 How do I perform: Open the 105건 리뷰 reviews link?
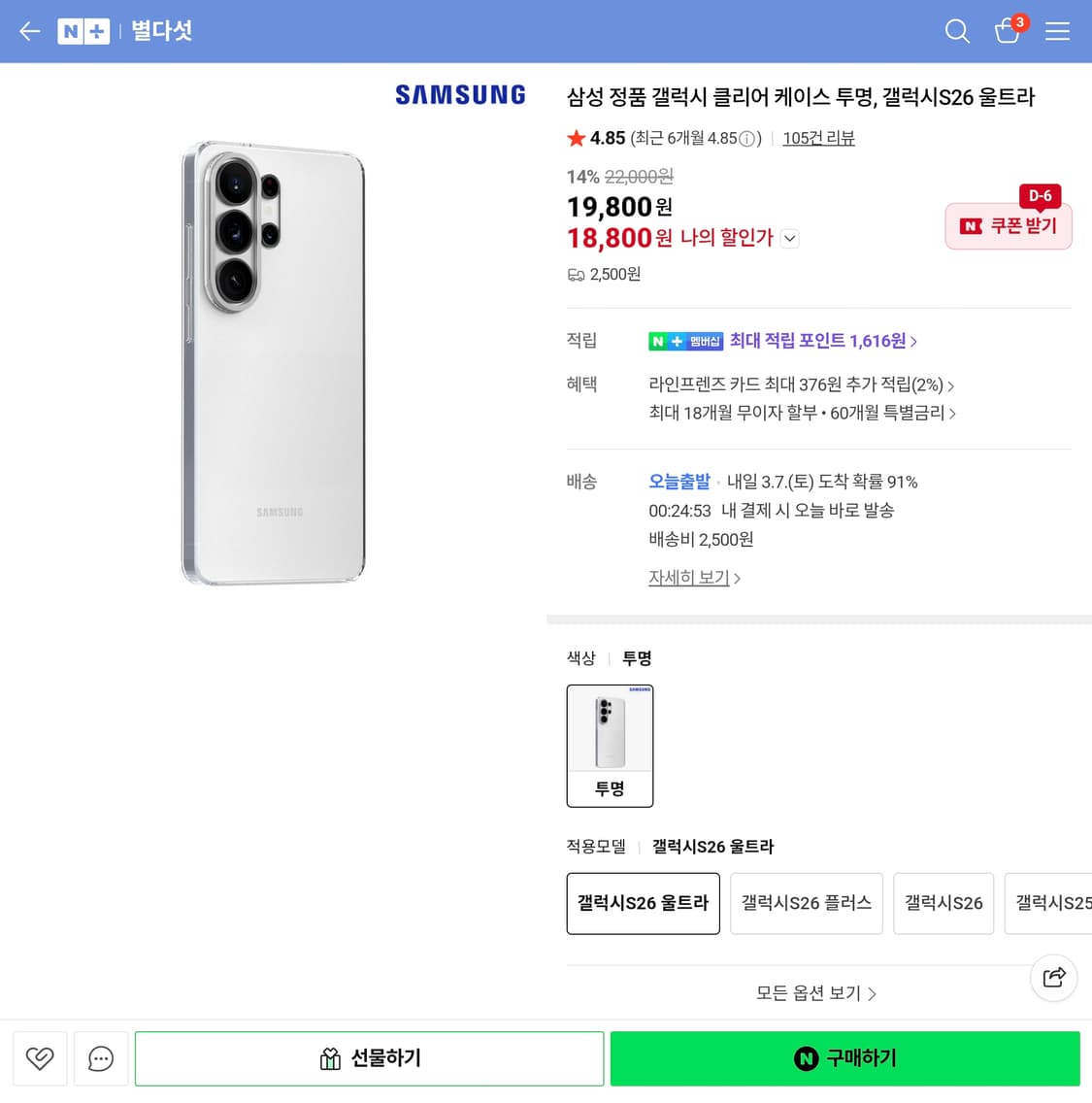point(818,138)
